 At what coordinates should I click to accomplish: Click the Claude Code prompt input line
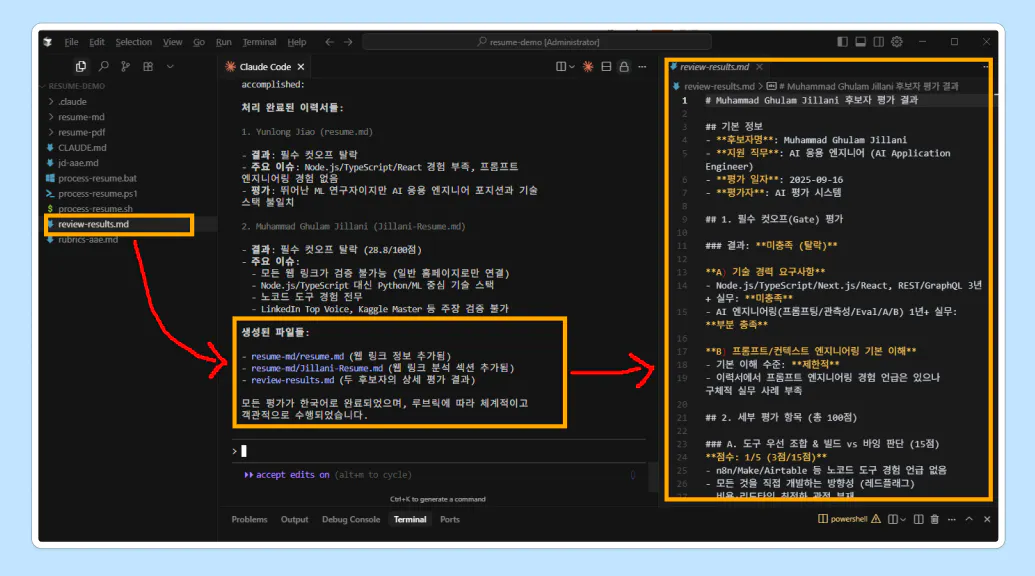(x=438, y=451)
